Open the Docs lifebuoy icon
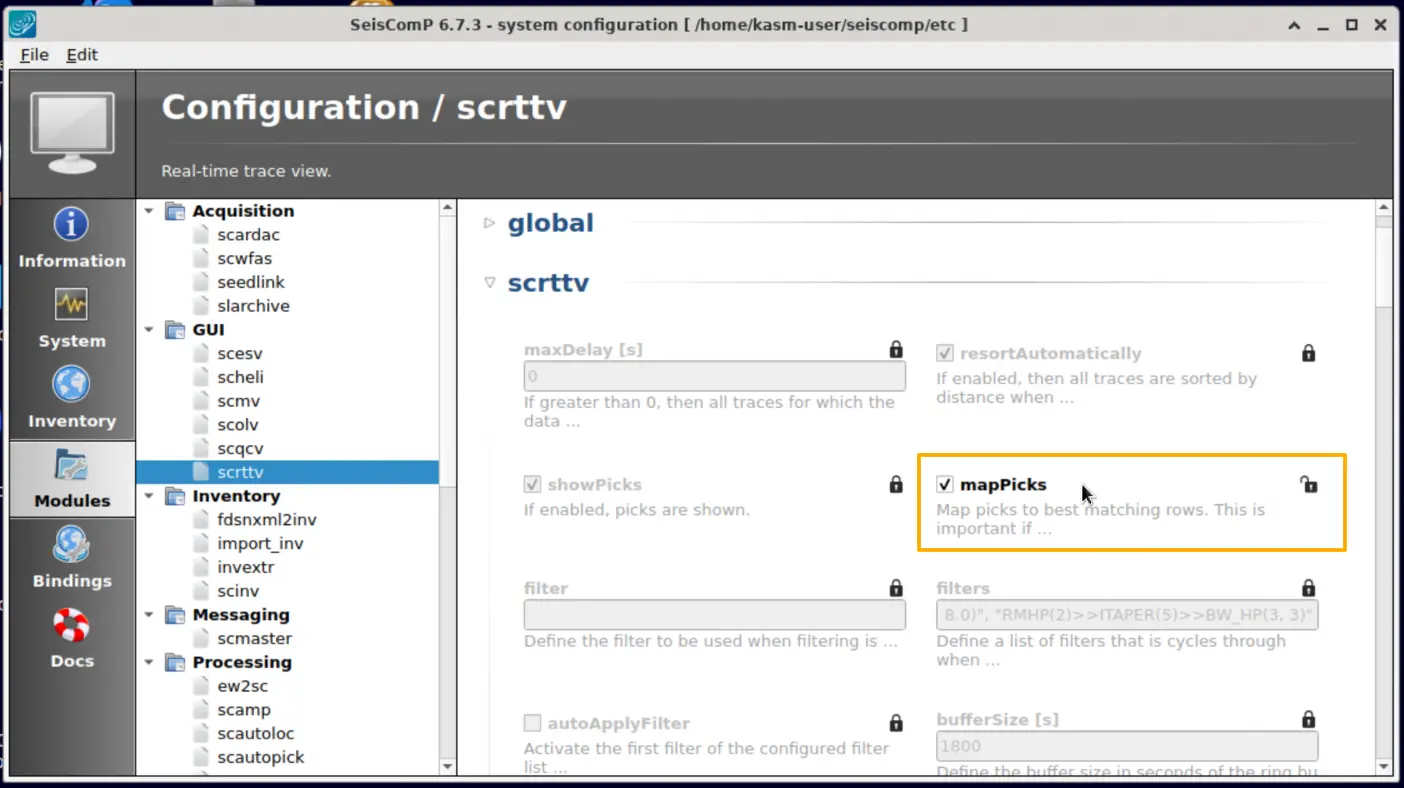This screenshot has width=1404, height=788. click(71, 625)
